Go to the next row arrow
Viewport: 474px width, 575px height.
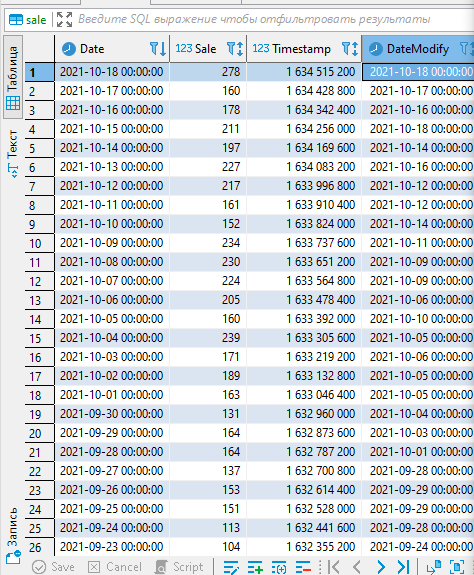(x=381, y=567)
